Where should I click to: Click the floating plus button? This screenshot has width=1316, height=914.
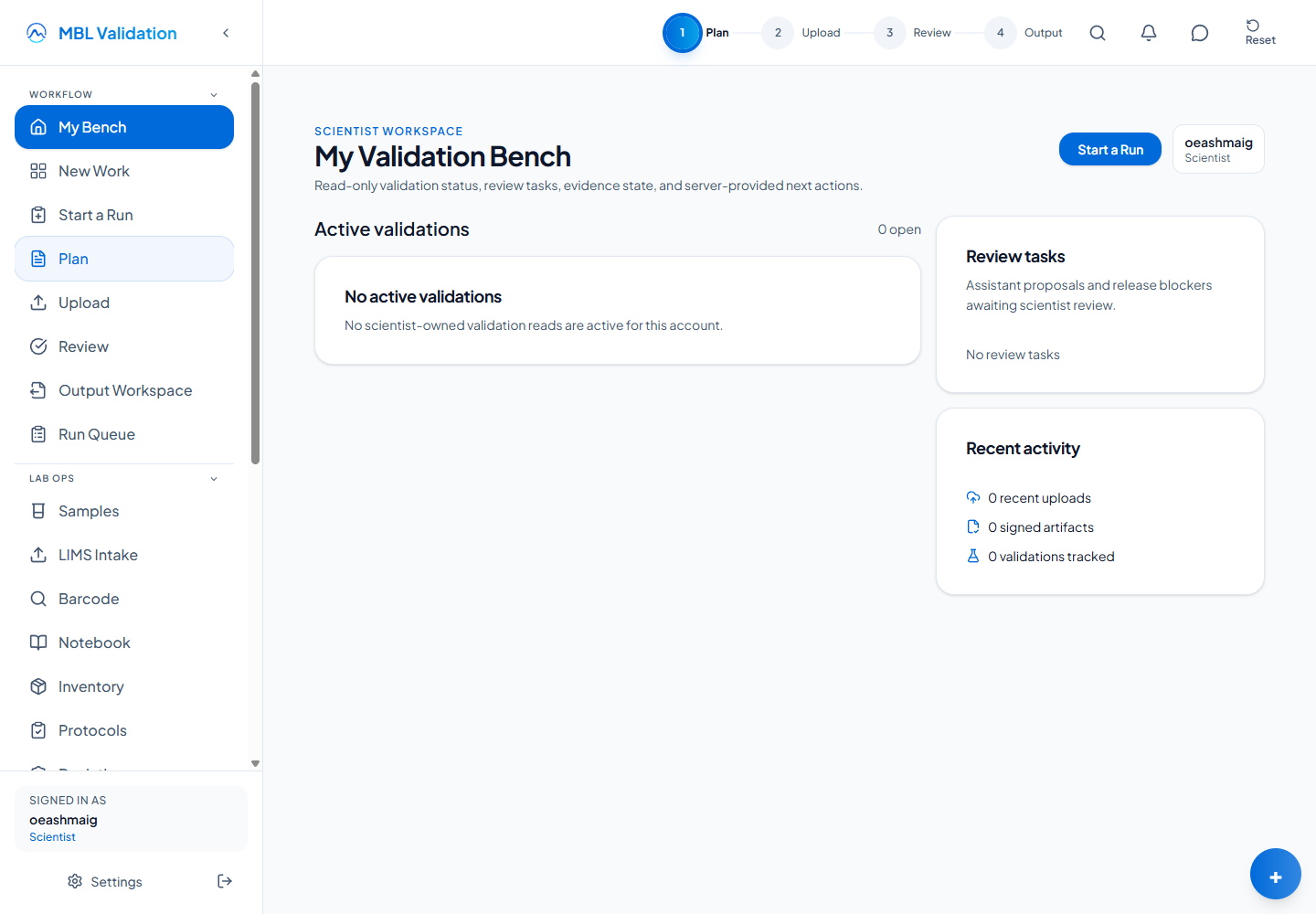(x=1276, y=874)
